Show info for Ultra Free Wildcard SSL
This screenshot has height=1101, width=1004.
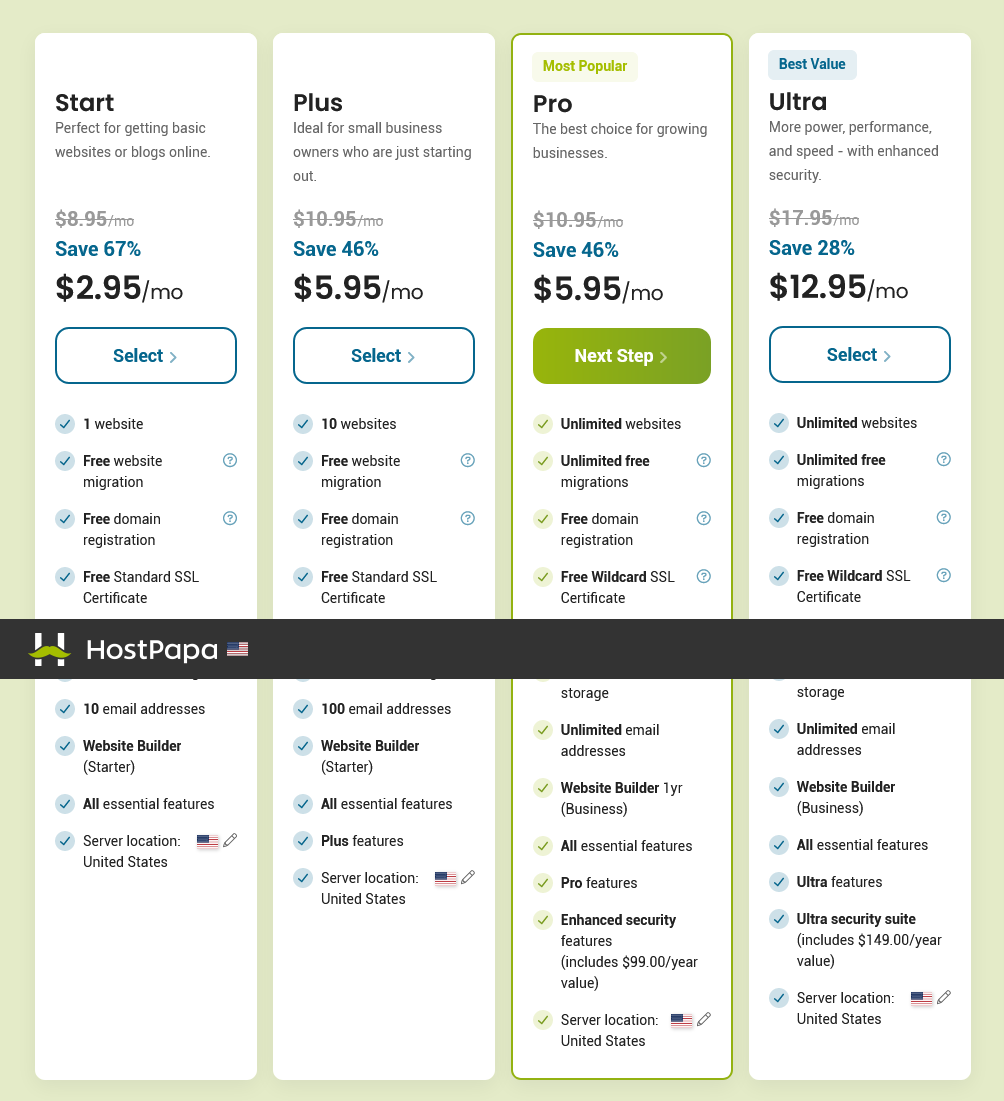(944, 575)
